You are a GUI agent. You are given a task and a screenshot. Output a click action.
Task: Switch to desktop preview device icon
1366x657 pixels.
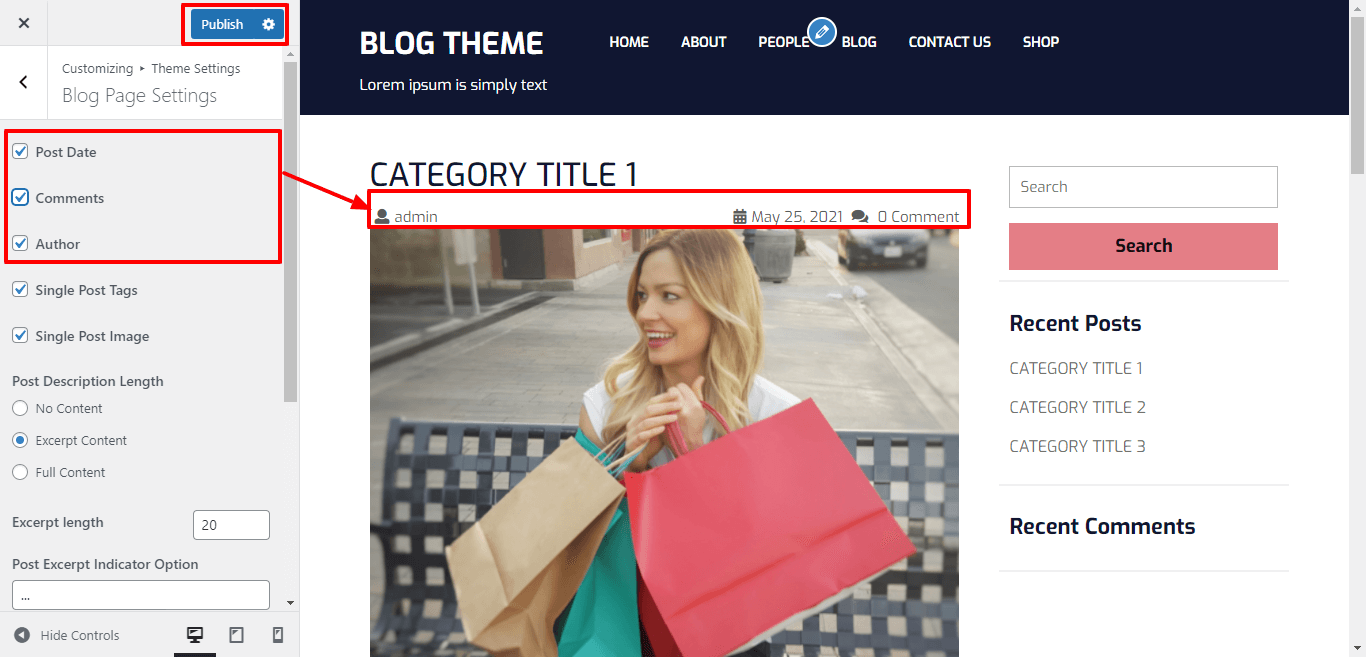[x=195, y=635]
